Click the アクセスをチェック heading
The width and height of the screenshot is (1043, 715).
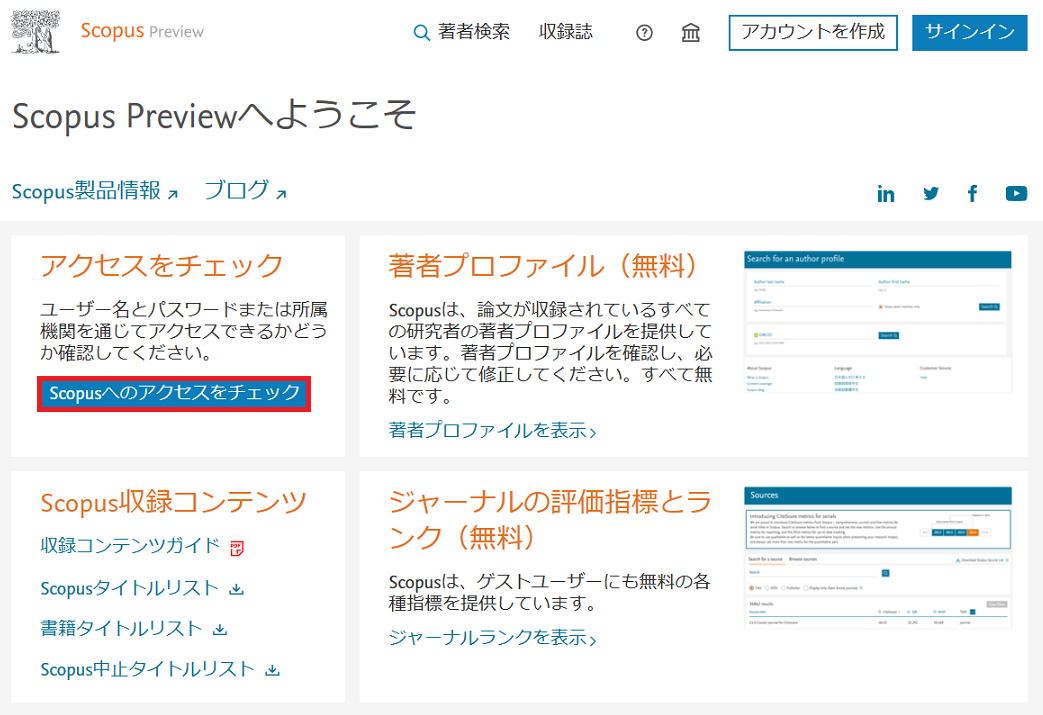(162, 266)
